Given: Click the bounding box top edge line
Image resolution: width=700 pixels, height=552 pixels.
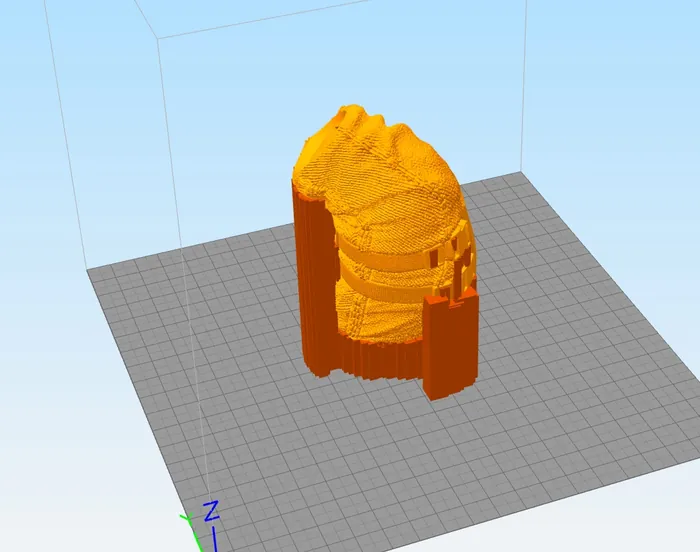Looking at the screenshot, I should (x=340, y=19).
